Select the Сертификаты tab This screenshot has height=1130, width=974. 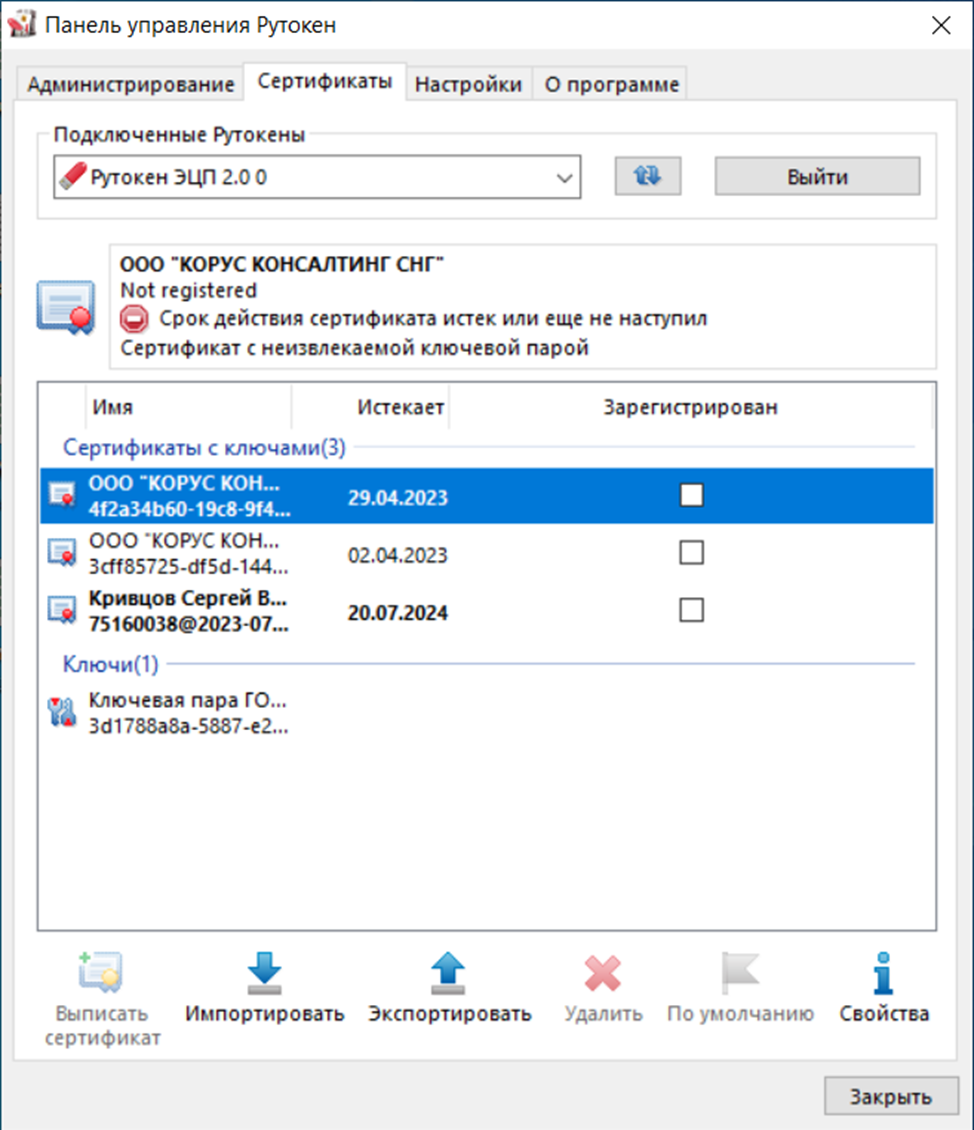(x=325, y=81)
